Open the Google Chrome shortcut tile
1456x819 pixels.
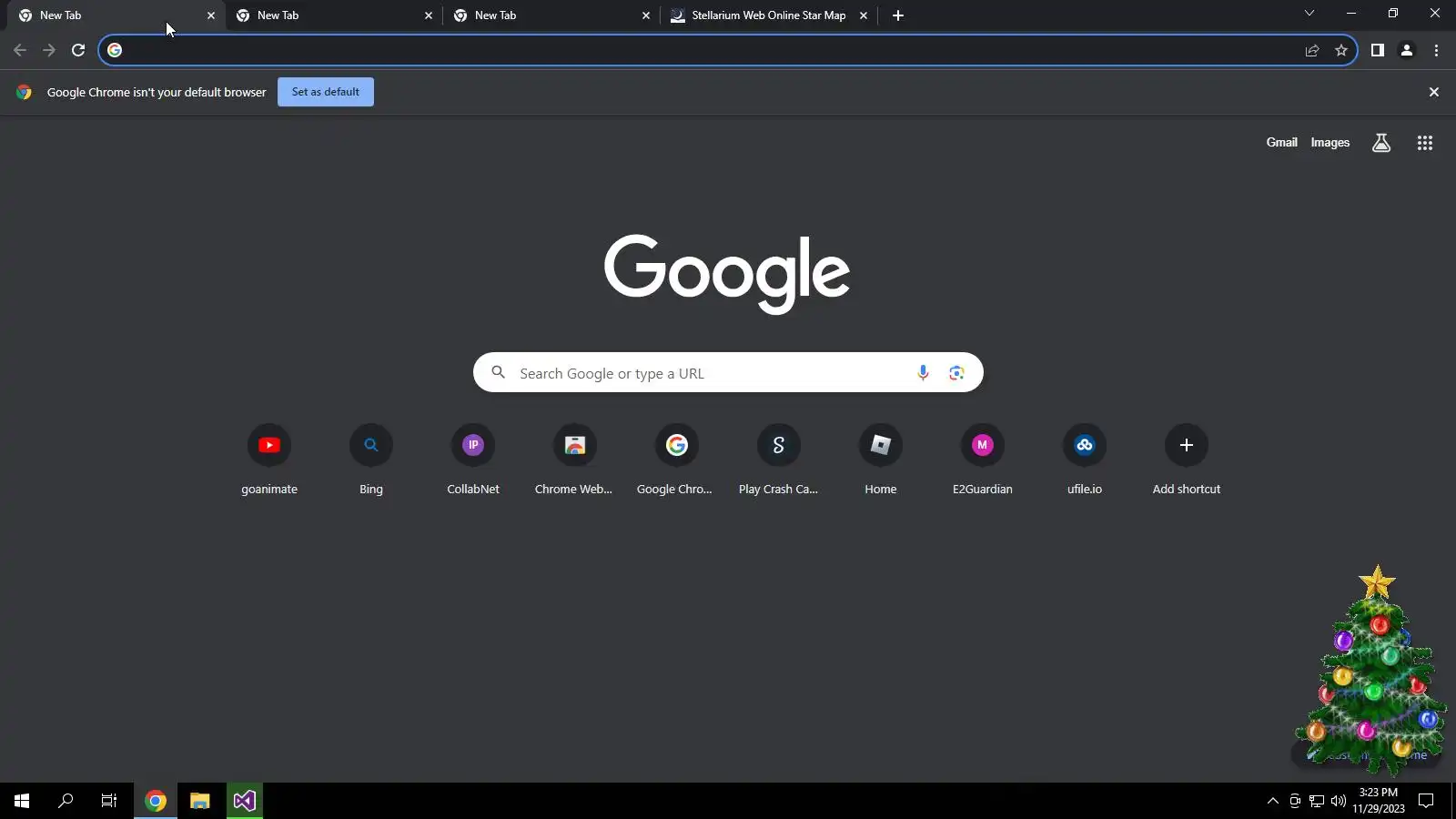pyautogui.click(x=676, y=460)
